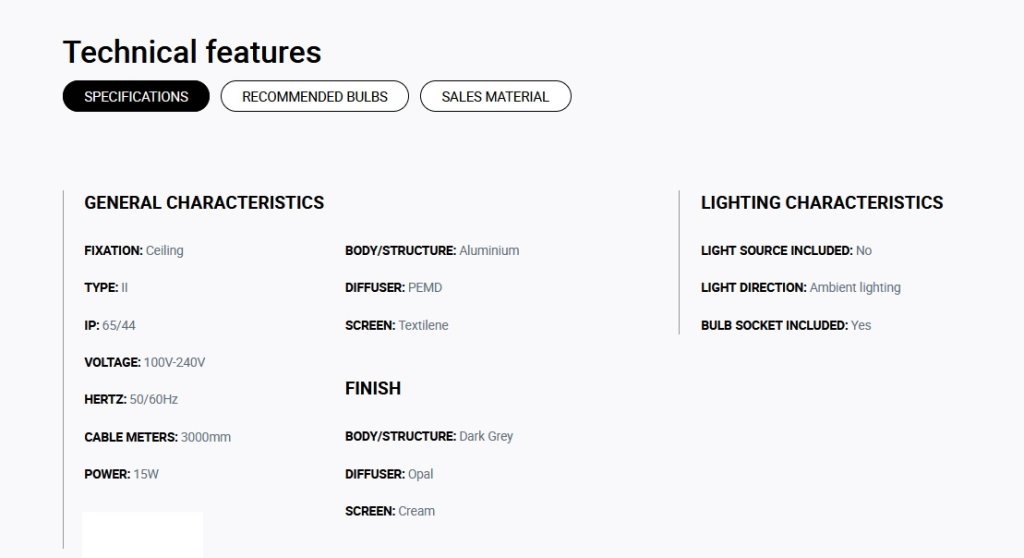Screen dimensions: 1024x558
Task: Select the Fixation: Ceiling entry
Action: (134, 250)
